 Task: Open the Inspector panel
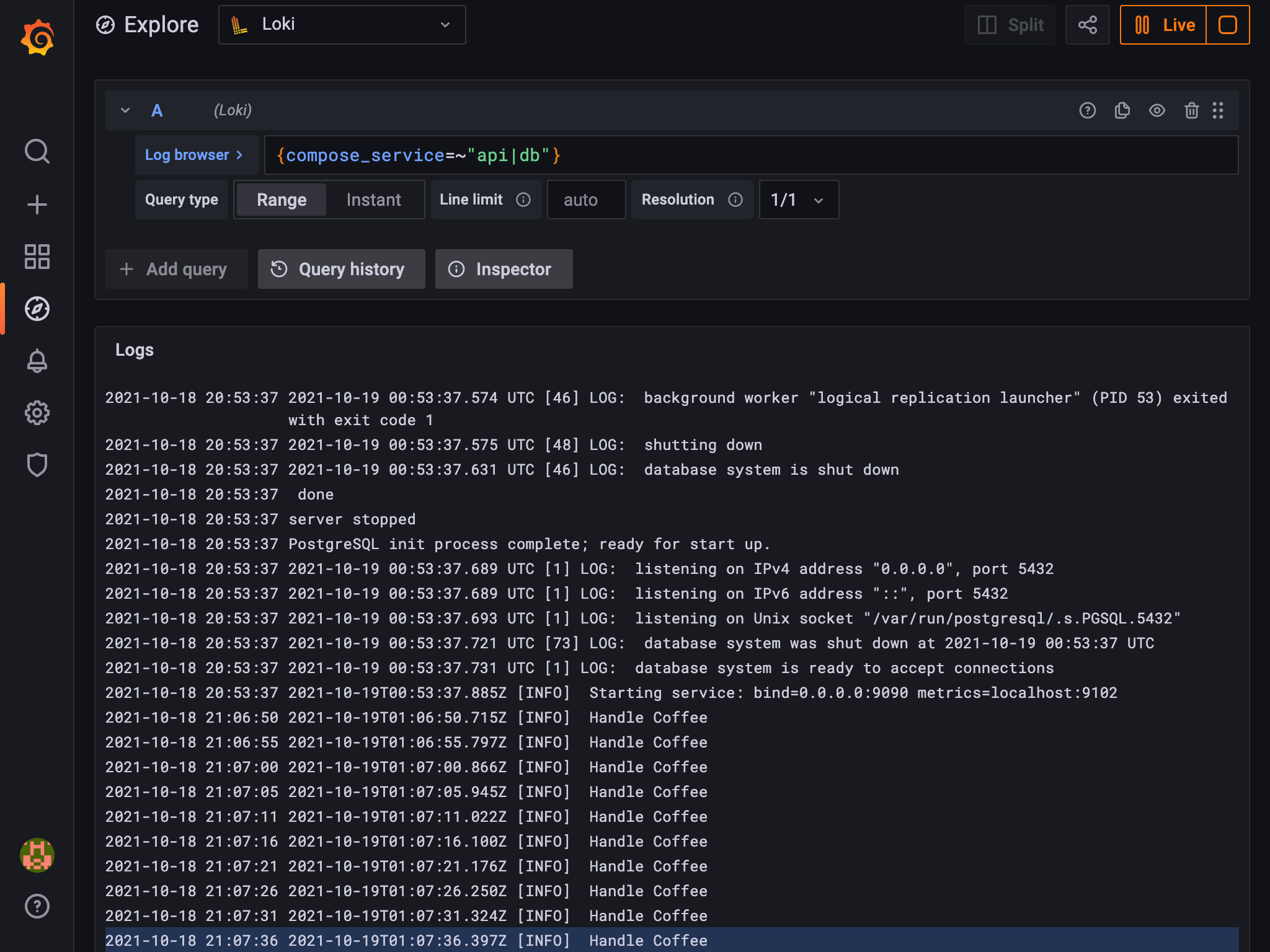(504, 269)
